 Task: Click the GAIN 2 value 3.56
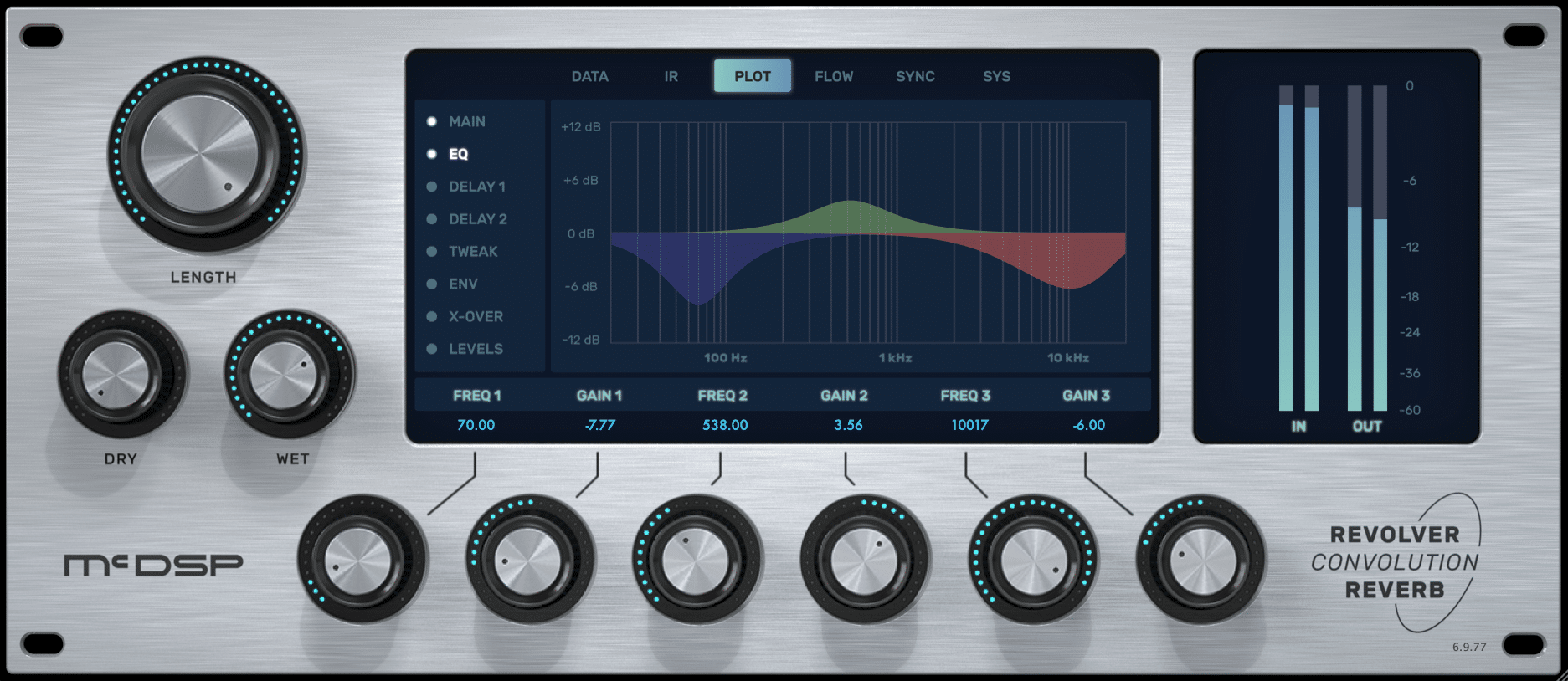point(847,425)
